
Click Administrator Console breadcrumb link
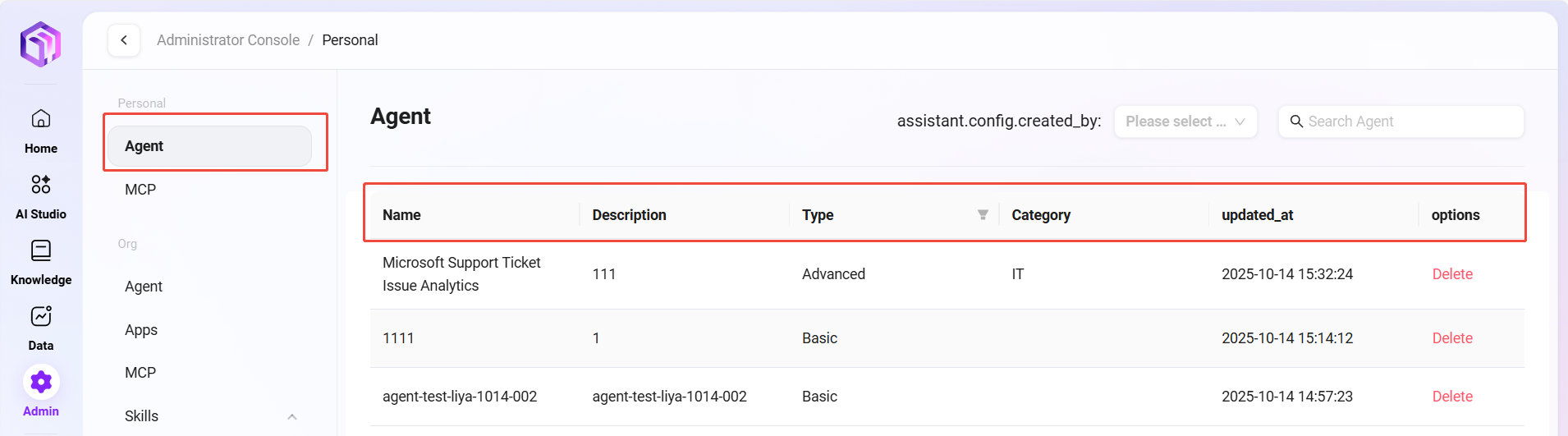(x=228, y=40)
